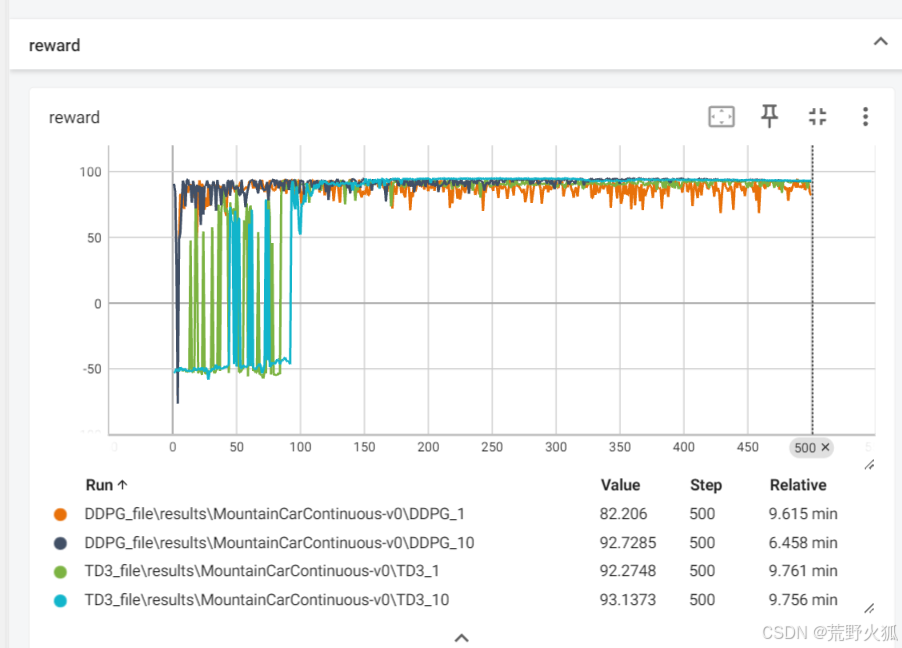
Task: Select the TD3_1 run row name
Action: click(x=262, y=571)
